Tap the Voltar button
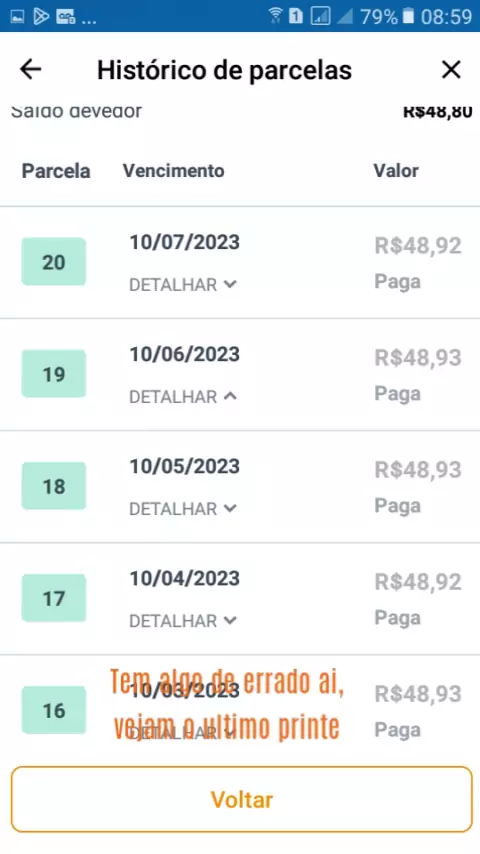 pyautogui.click(x=241, y=800)
